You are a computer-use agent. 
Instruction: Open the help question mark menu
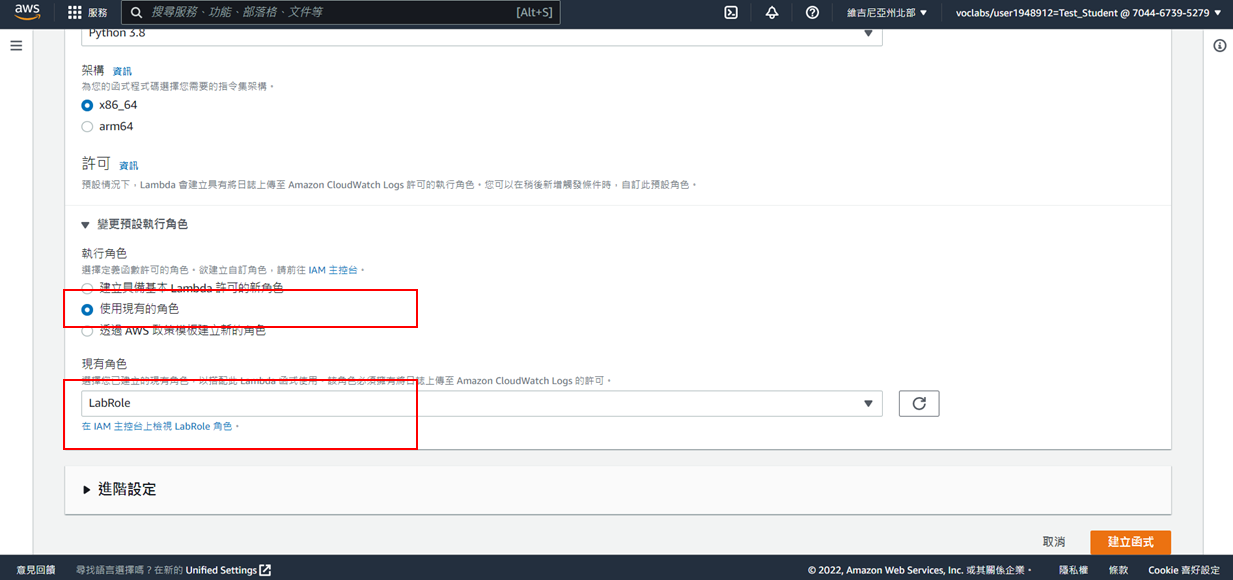pos(812,13)
